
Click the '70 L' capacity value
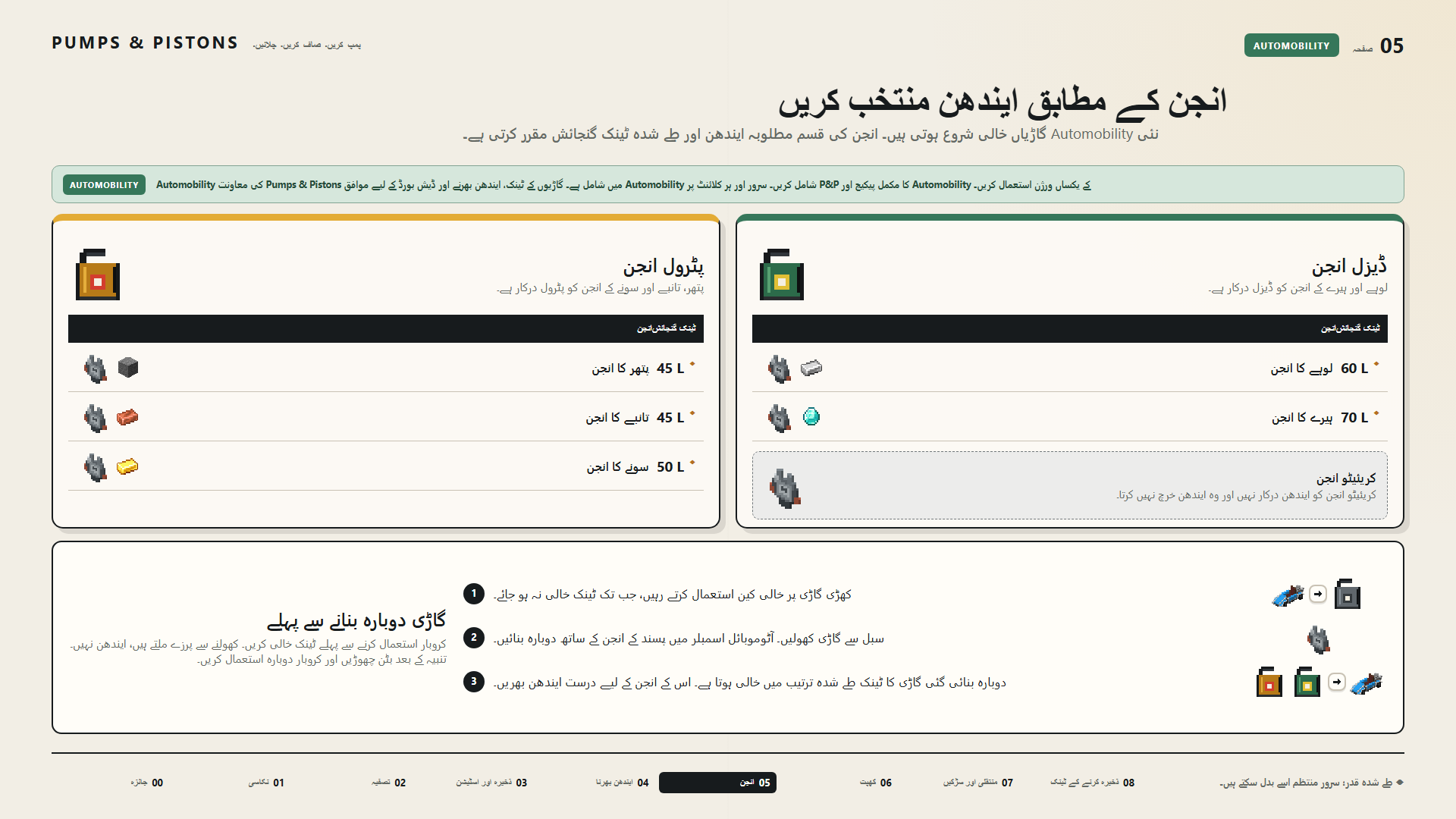click(1354, 418)
